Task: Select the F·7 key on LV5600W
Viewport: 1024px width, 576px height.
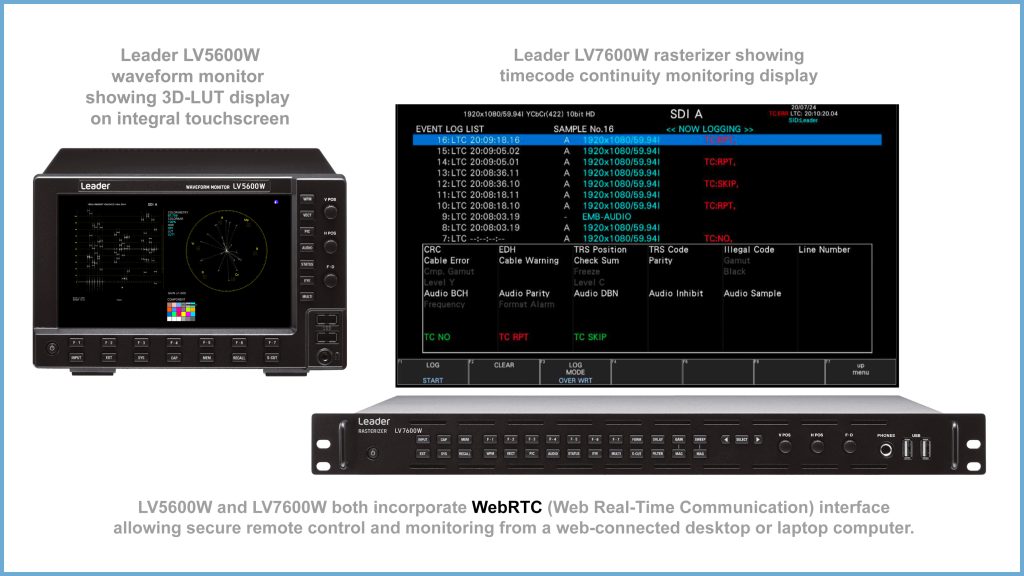Action: 272,342
